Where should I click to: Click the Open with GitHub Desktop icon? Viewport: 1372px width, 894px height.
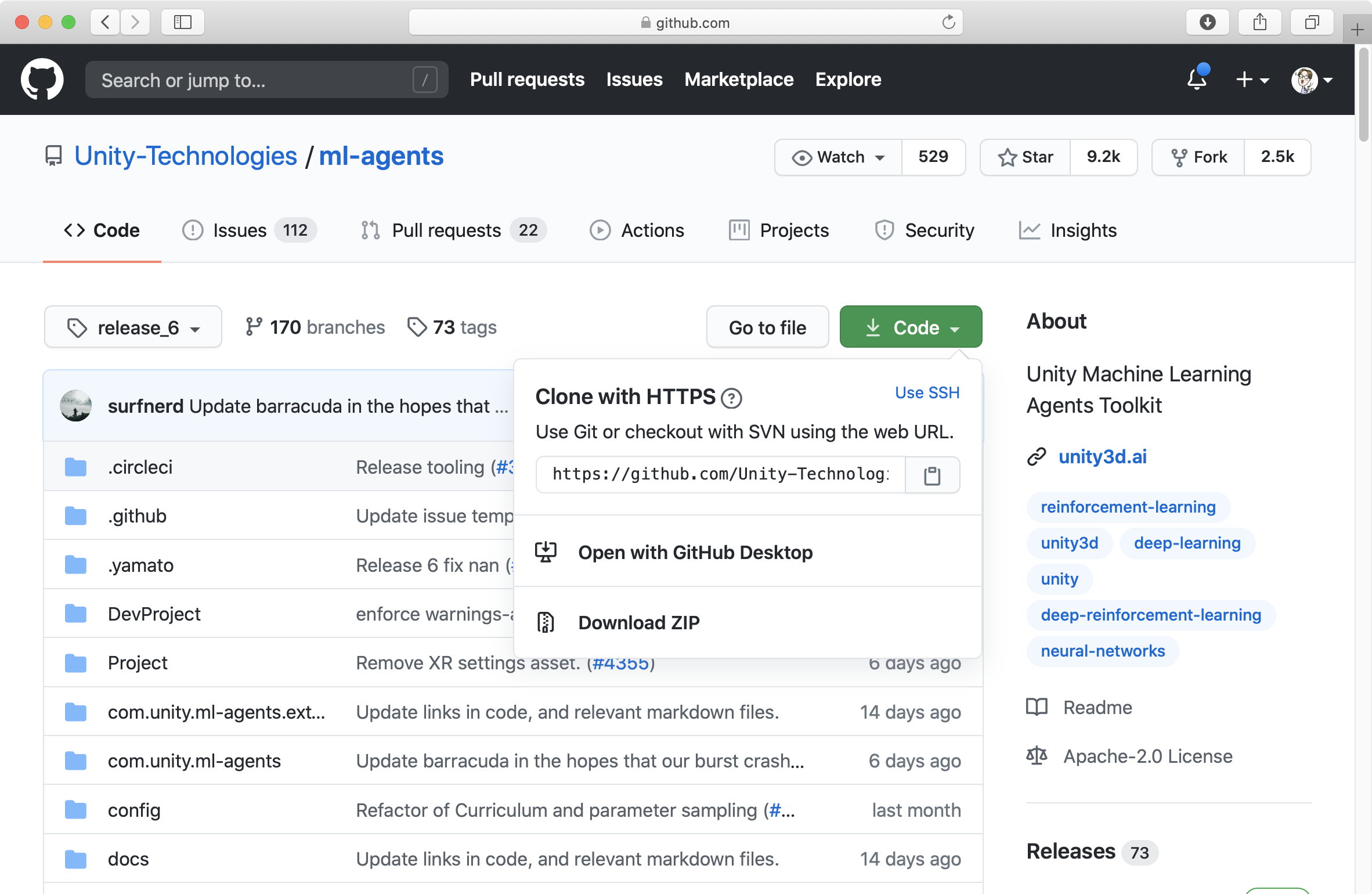point(546,552)
